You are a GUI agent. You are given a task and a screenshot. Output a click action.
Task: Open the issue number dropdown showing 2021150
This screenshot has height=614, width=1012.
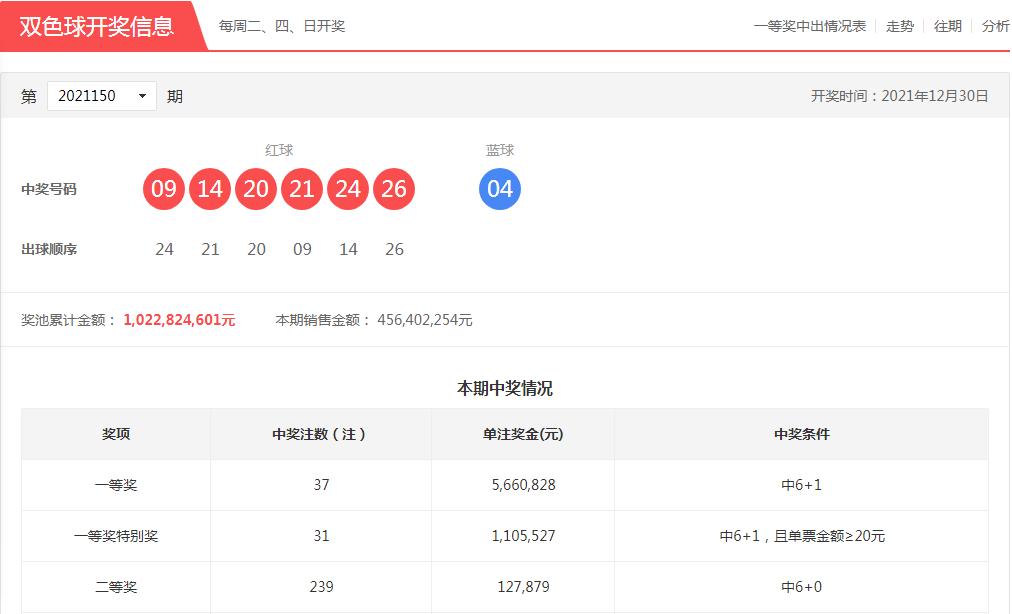(x=102, y=96)
